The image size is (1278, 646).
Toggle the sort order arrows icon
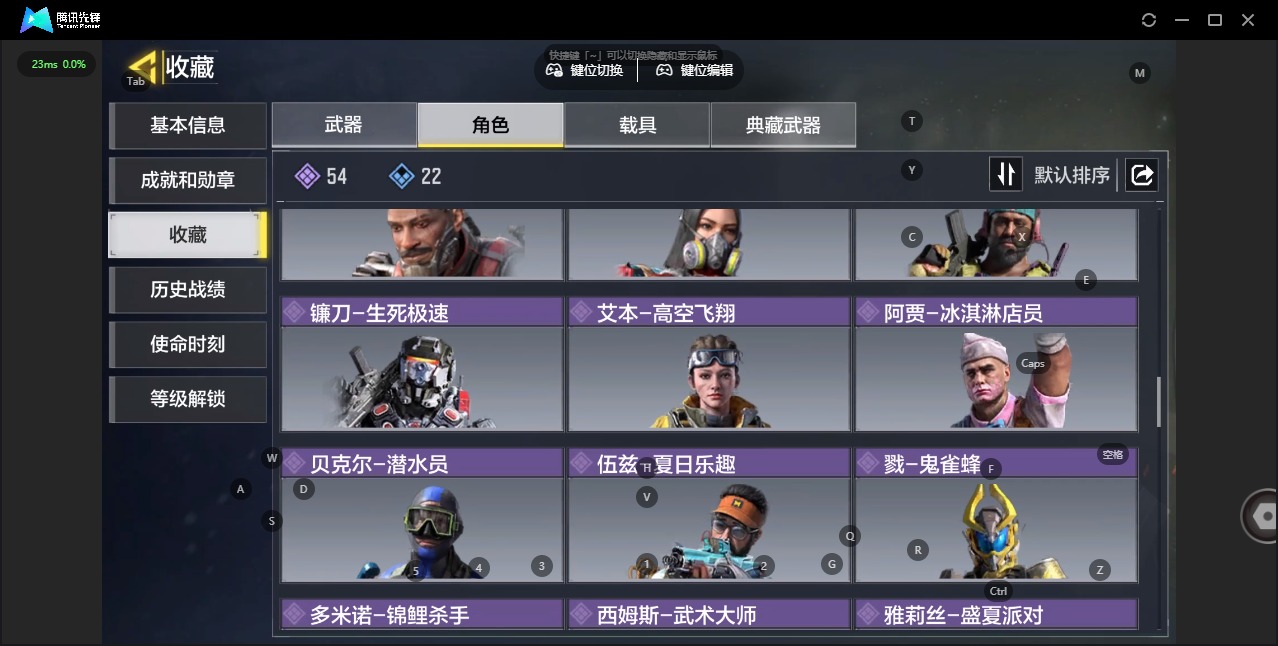(x=1006, y=175)
